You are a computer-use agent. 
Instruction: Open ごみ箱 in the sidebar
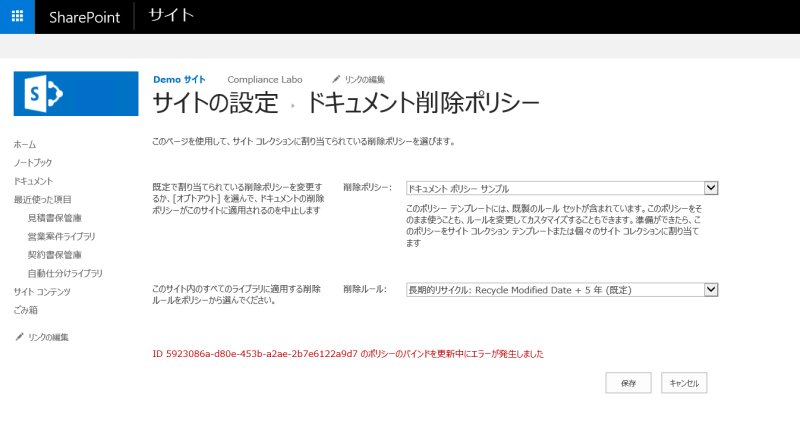pyautogui.click(x=26, y=310)
